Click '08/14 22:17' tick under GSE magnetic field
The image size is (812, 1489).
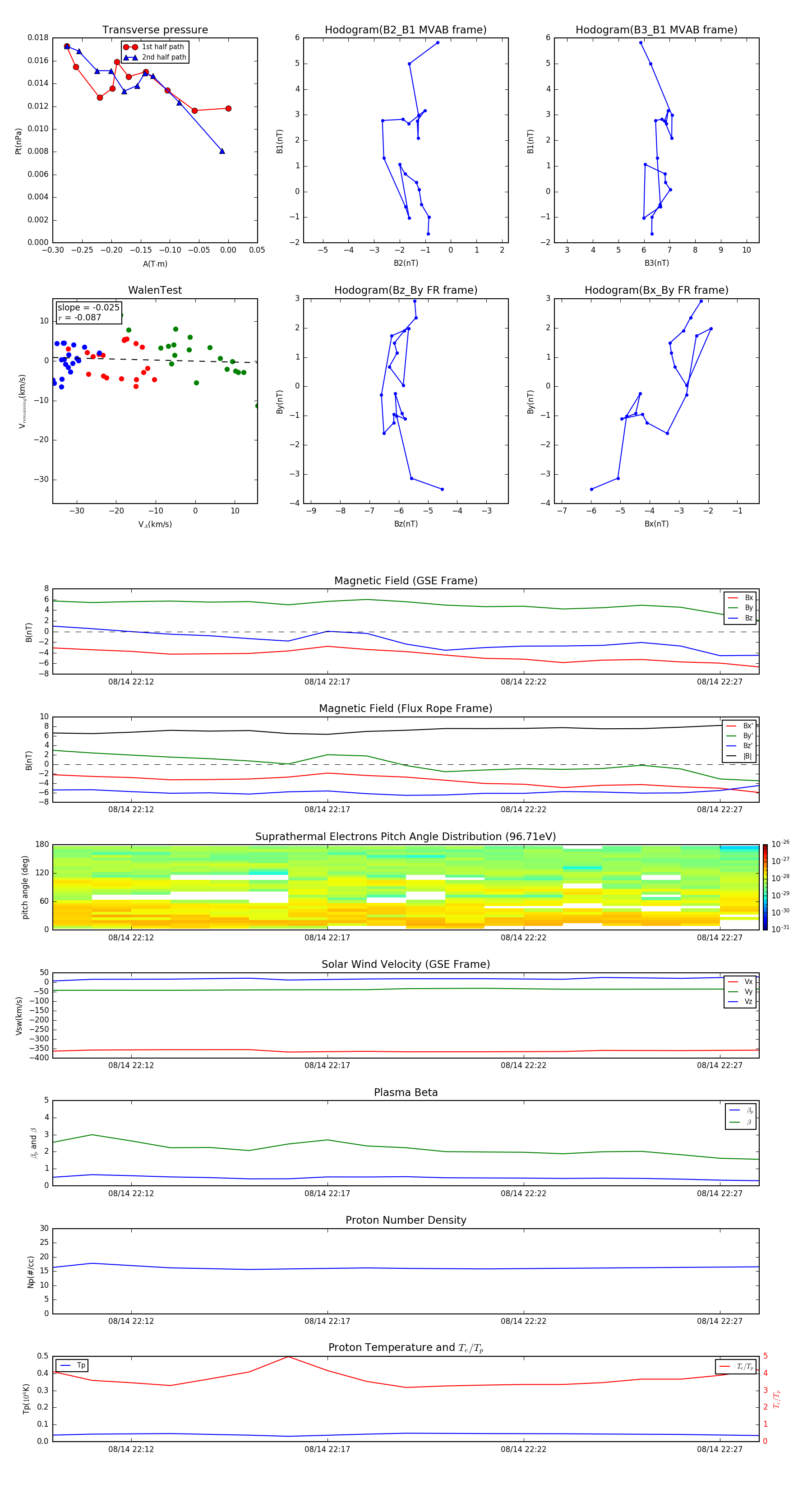(x=327, y=682)
